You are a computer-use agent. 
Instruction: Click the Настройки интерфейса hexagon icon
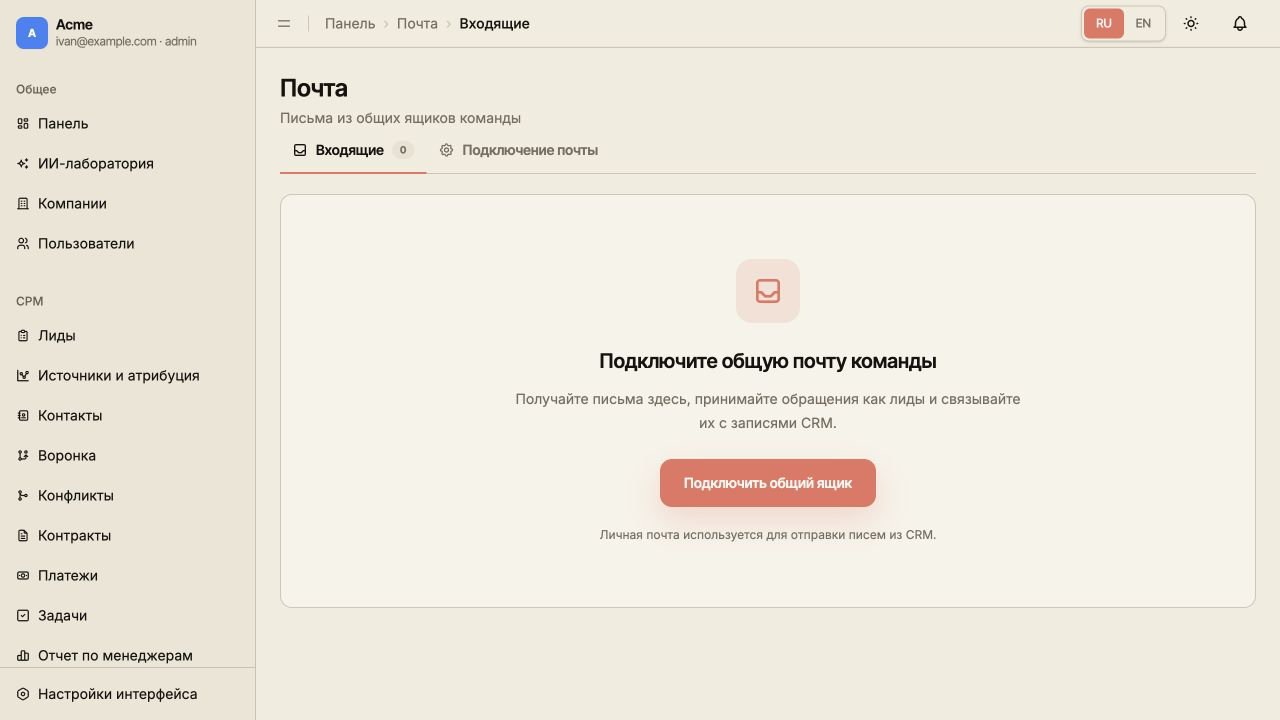tap(23, 694)
